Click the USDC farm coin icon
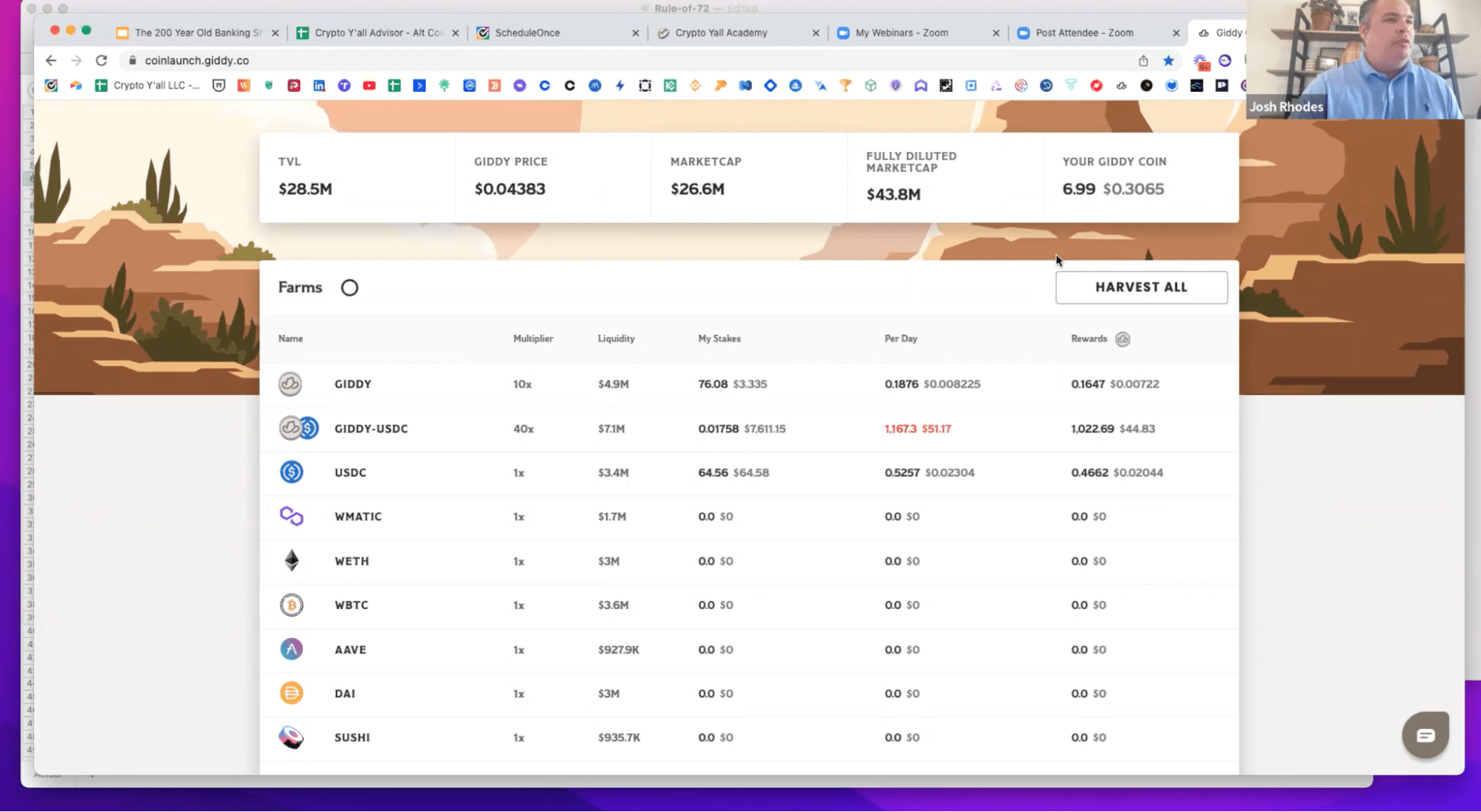1481x812 pixels. [291, 472]
